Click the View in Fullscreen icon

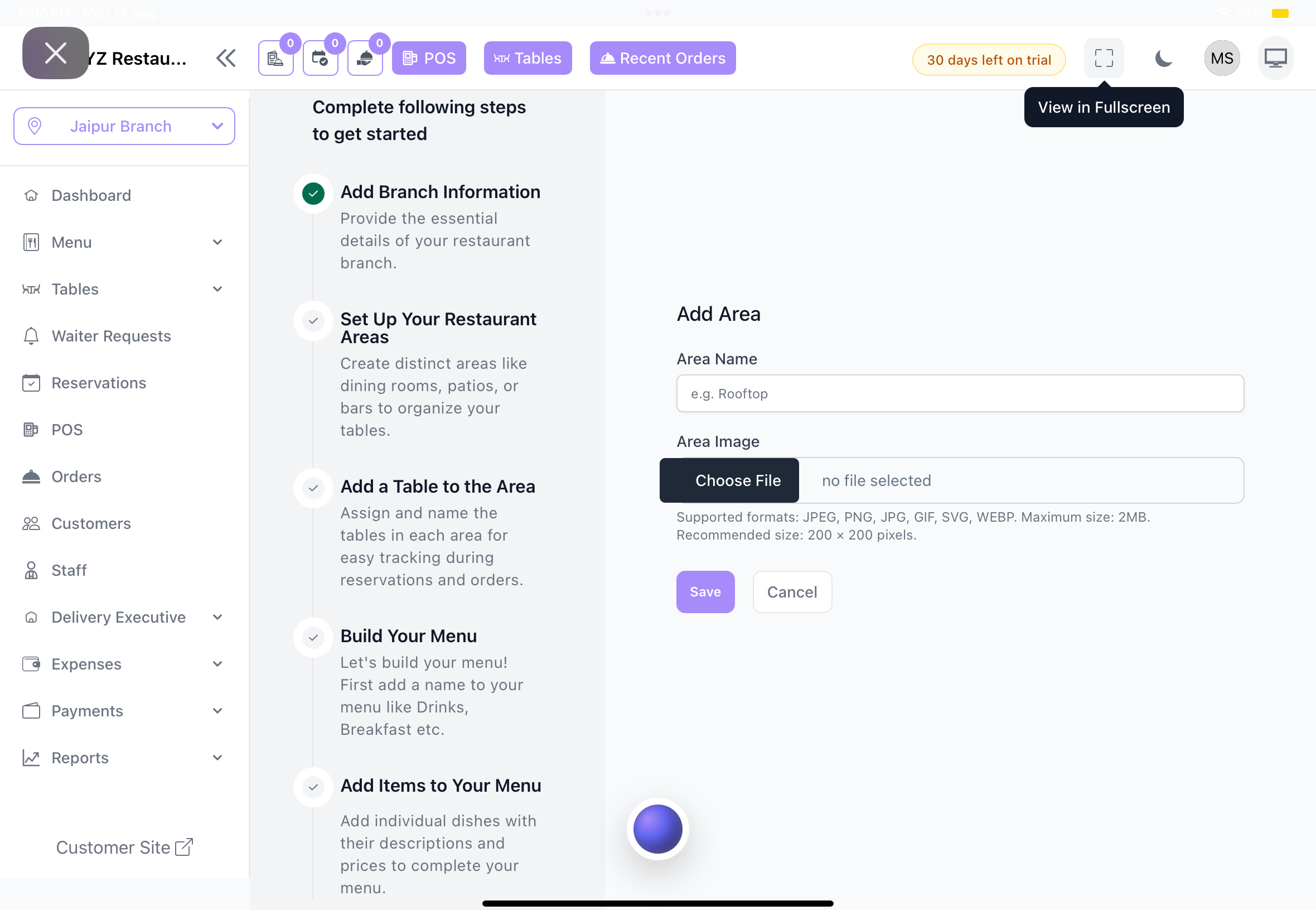[1104, 58]
